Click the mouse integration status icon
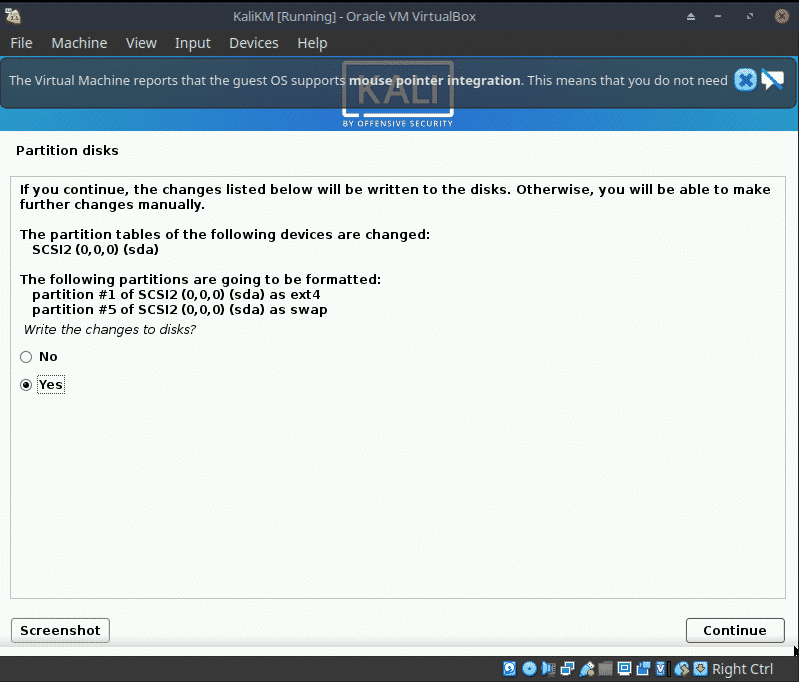Image resolution: width=799 pixels, height=682 pixels. click(x=681, y=668)
